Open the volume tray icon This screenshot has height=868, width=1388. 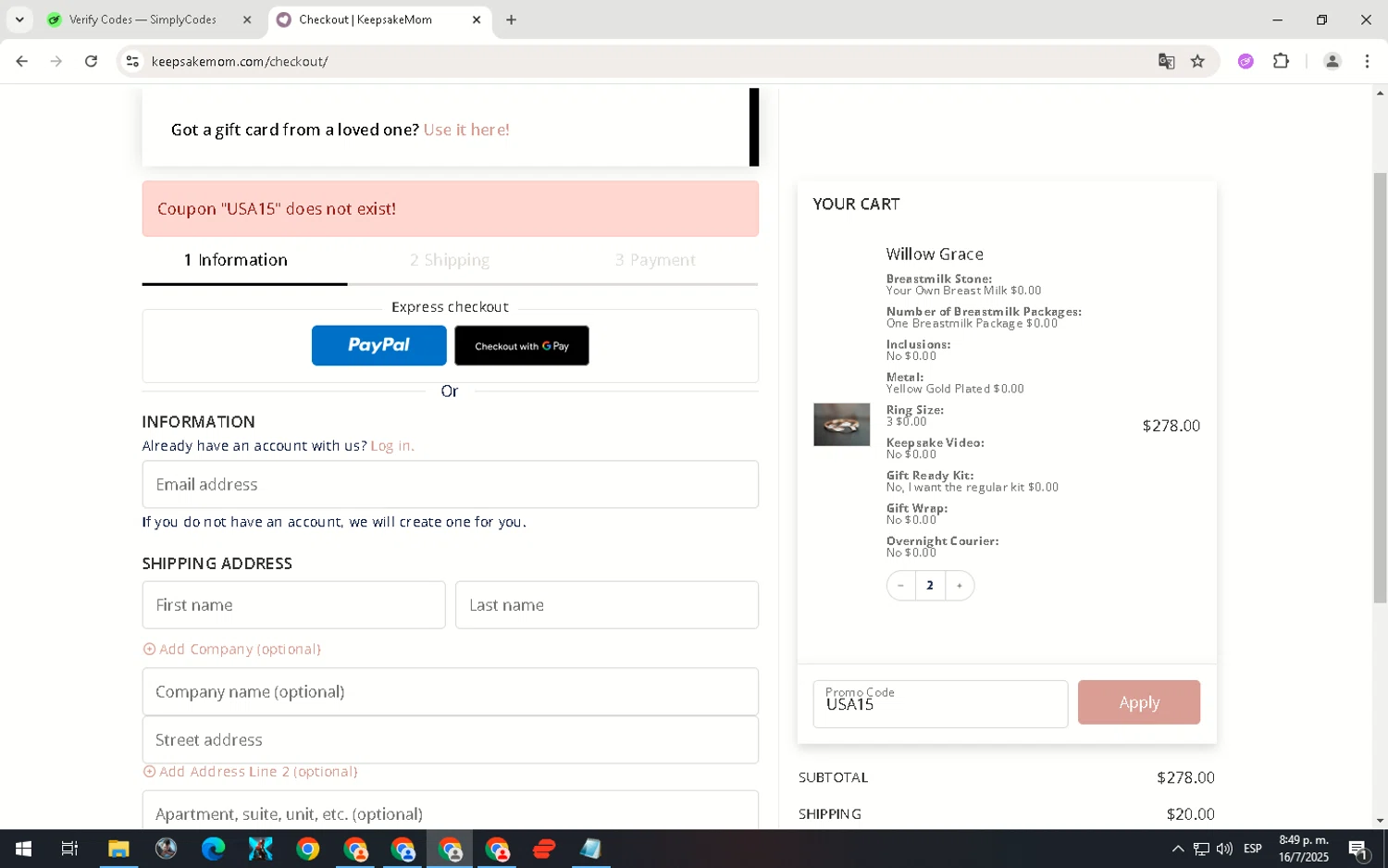pos(1224,849)
